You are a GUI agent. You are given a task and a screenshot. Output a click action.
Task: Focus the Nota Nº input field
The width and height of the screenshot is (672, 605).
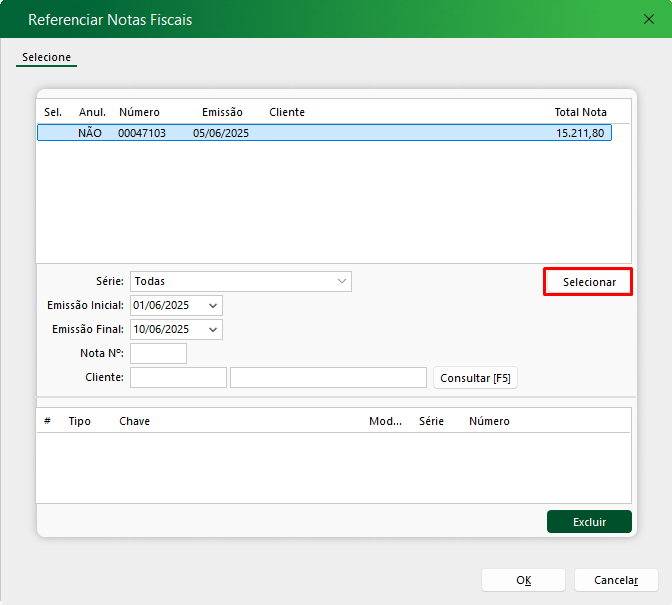pos(158,353)
